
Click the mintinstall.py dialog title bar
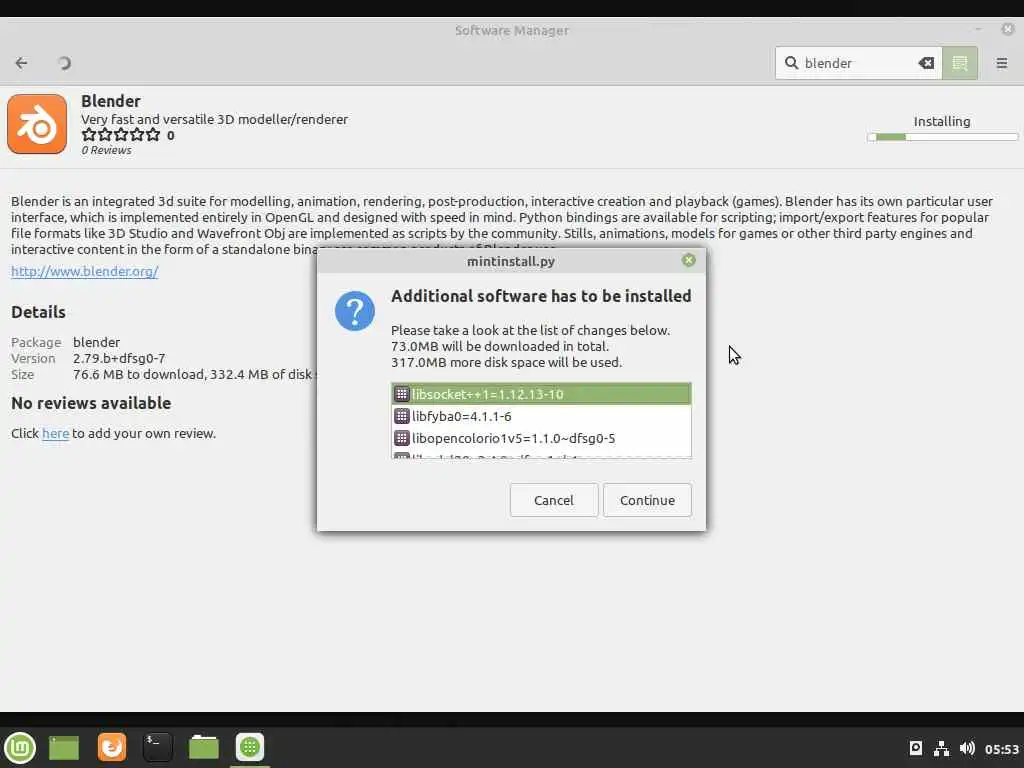click(511, 261)
